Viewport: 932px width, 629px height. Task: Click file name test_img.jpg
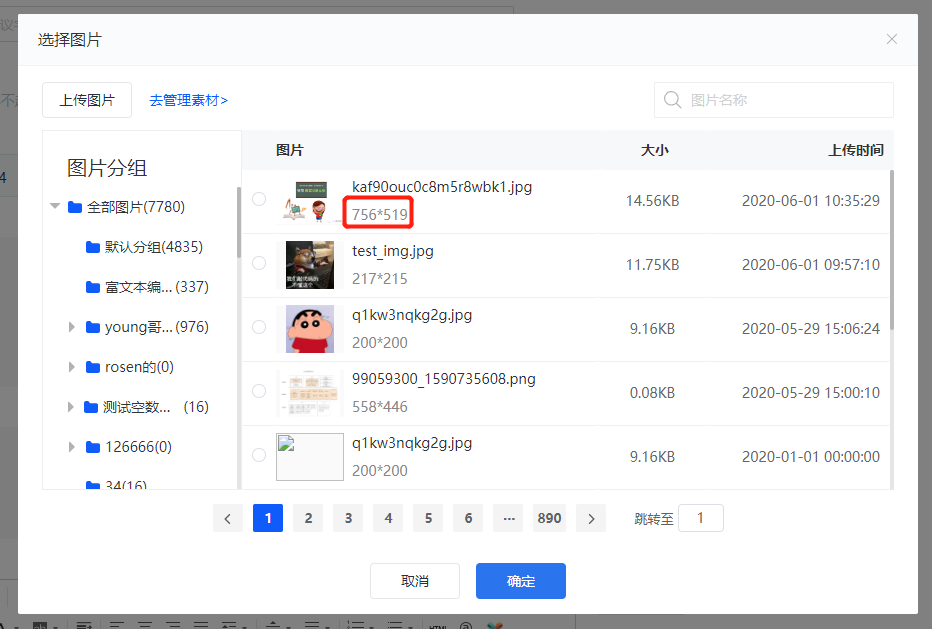point(392,251)
